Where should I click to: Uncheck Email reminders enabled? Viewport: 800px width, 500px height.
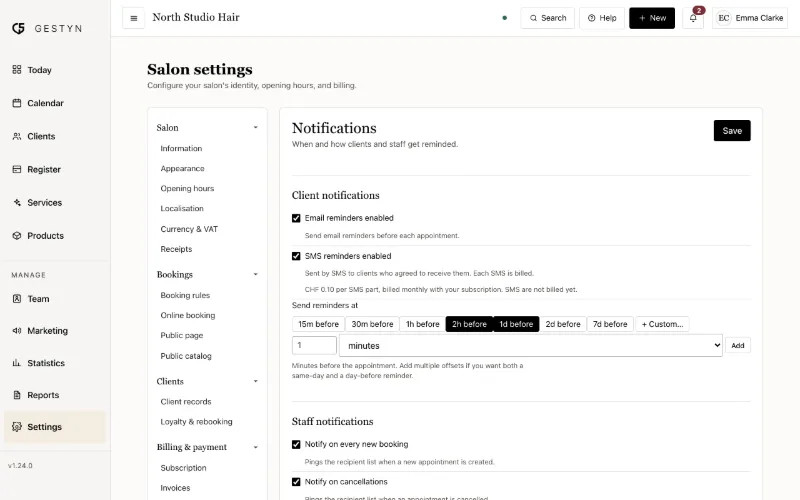(x=296, y=218)
